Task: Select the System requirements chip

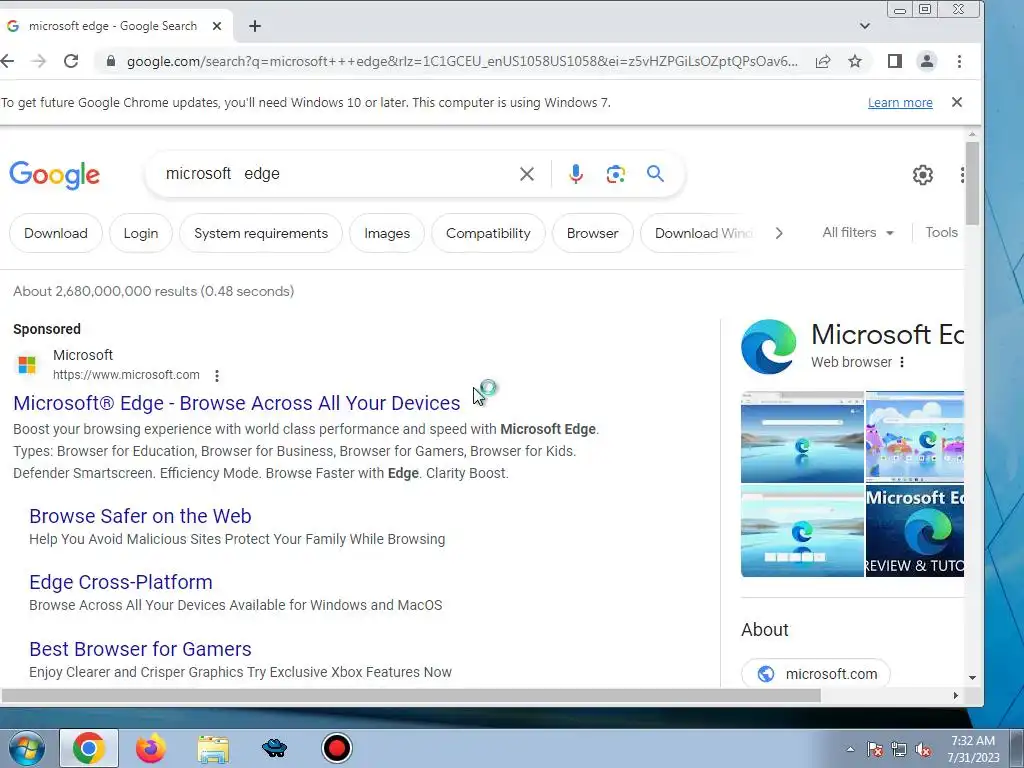Action: coord(261,233)
